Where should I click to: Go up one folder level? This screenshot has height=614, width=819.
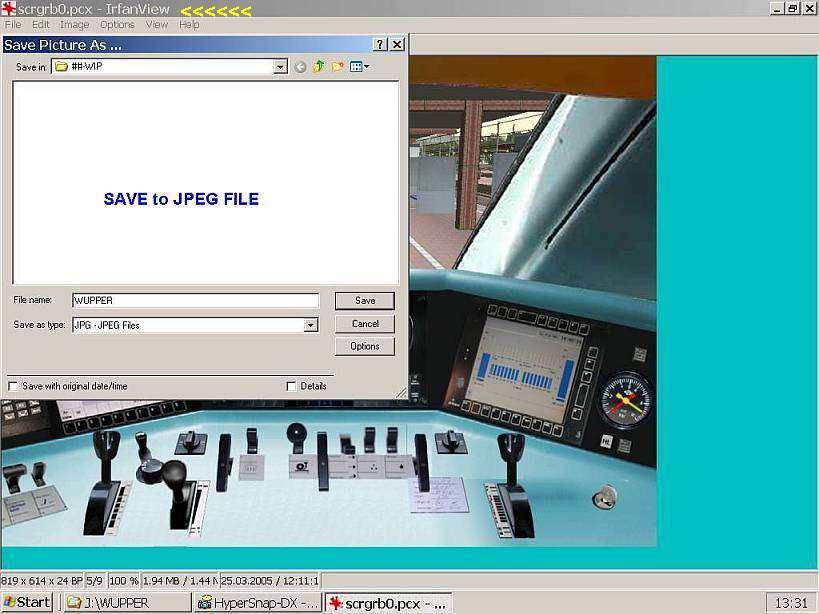pyautogui.click(x=319, y=66)
